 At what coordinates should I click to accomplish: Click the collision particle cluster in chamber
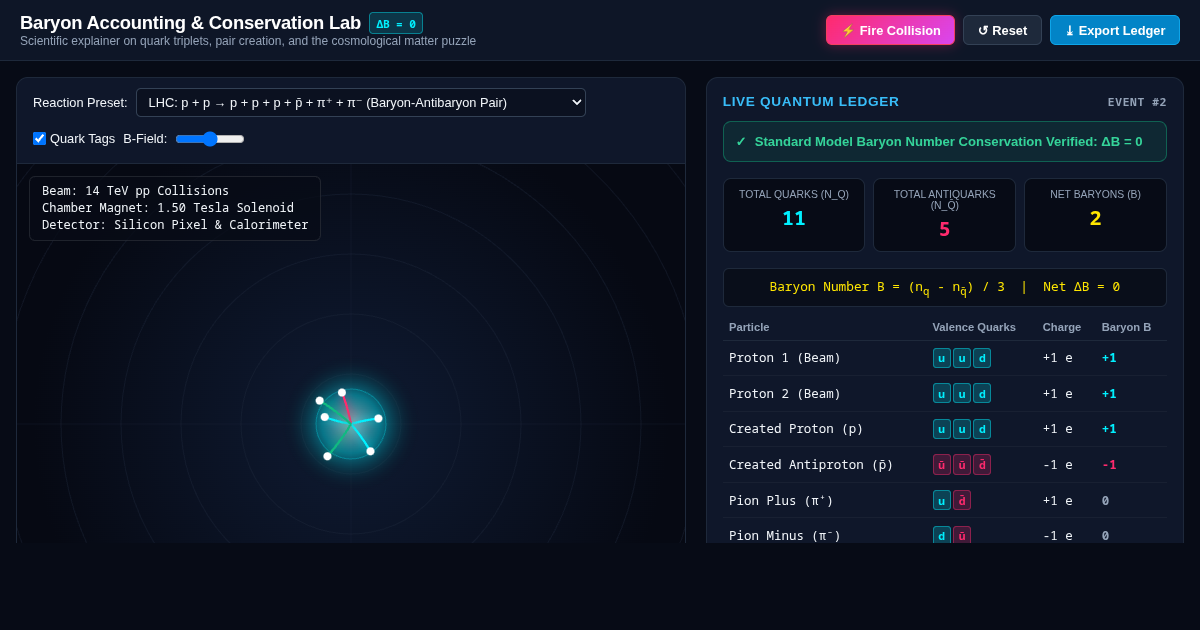pos(350,424)
